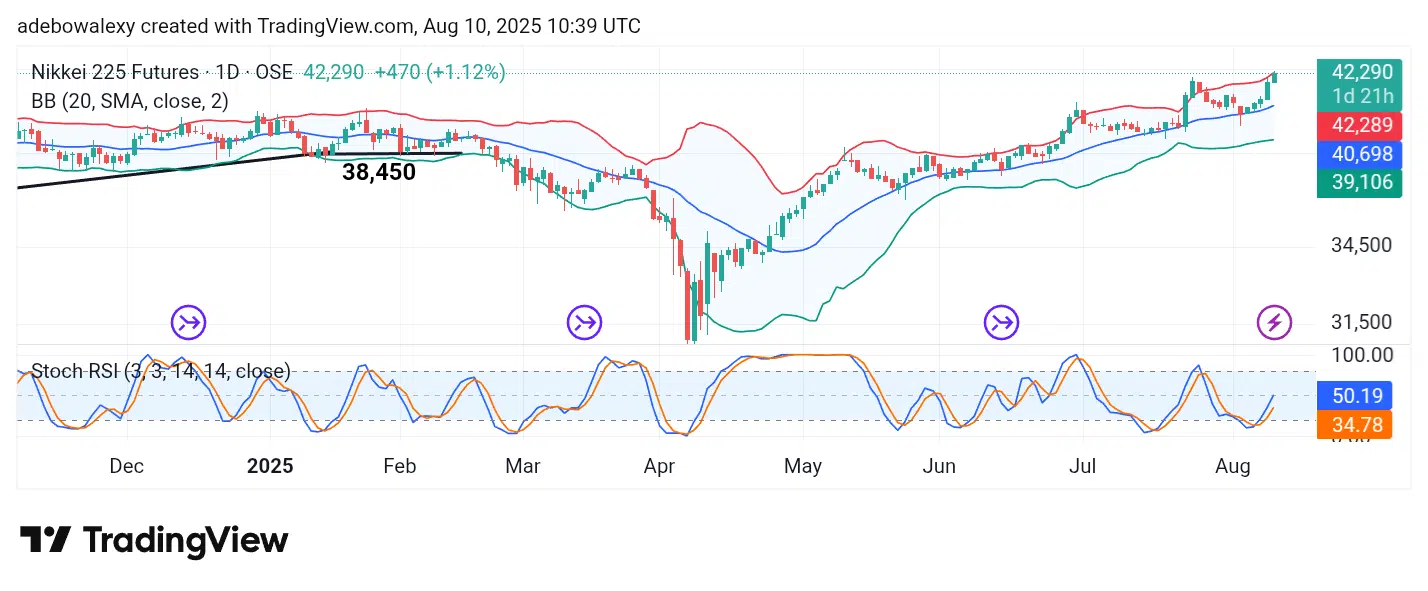1428x591 pixels.
Task: Click the purple lightning bolt icon
Action: tap(1274, 322)
